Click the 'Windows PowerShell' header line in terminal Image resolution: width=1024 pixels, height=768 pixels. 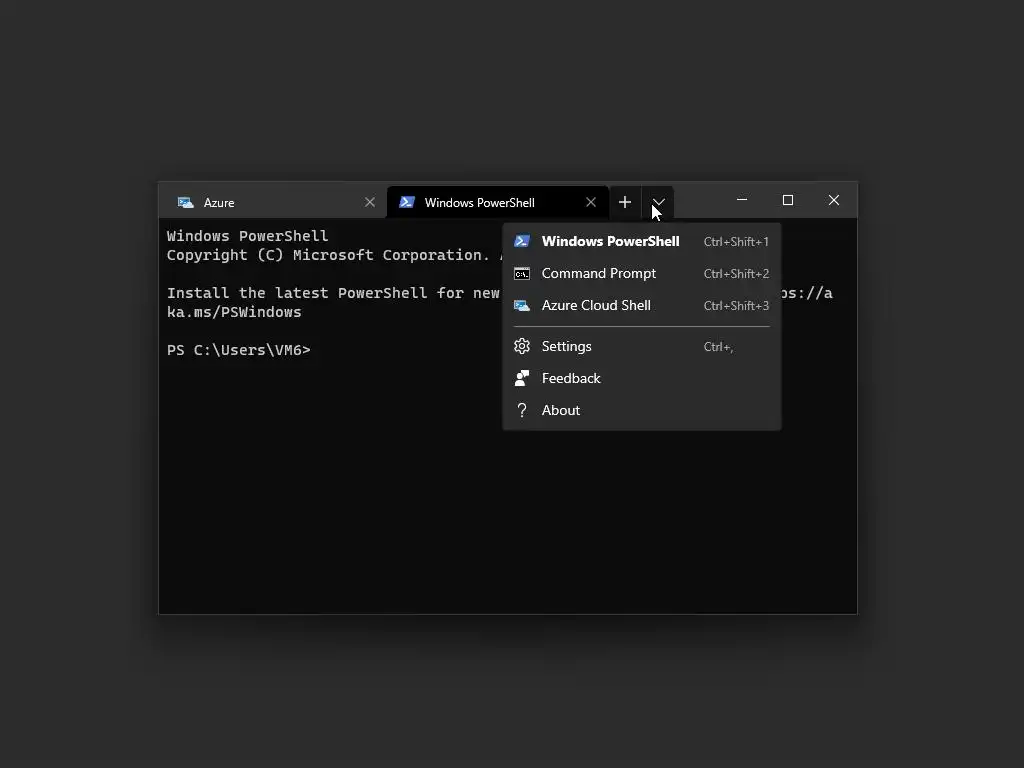coord(248,236)
